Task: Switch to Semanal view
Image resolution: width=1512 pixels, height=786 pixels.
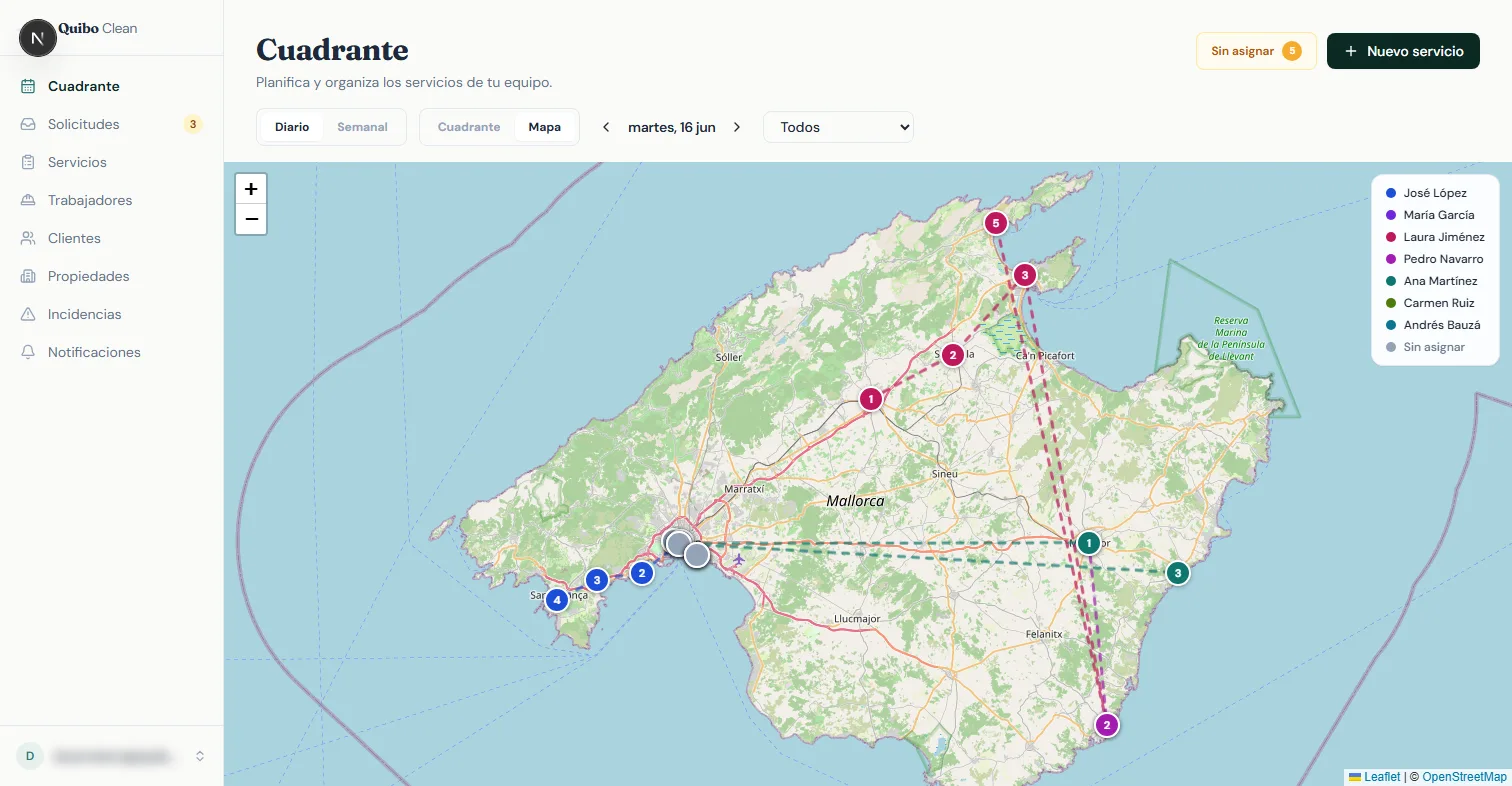Action: pos(362,127)
